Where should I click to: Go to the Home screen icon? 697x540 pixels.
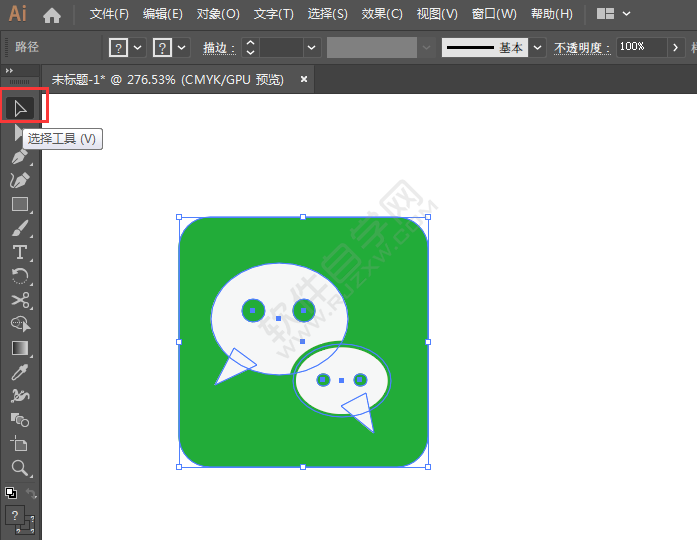[52, 15]
